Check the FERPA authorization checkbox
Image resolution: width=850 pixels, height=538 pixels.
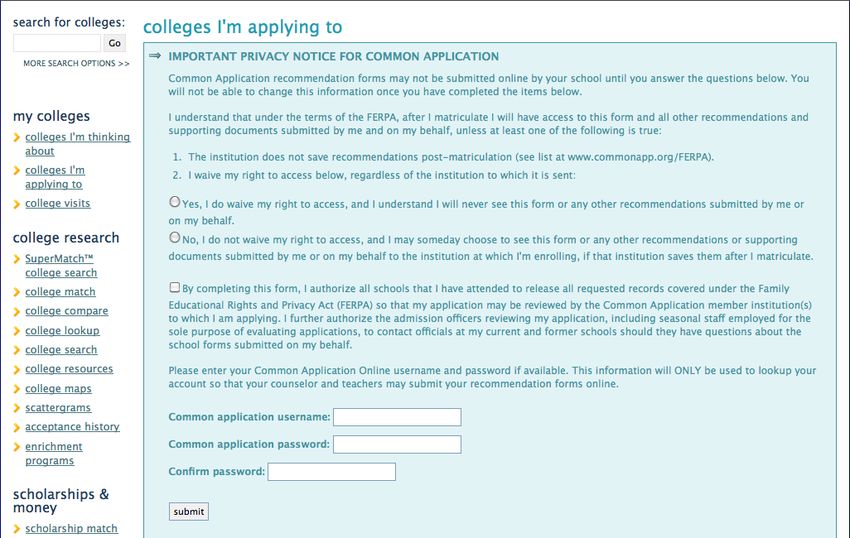tap(175, 287)
